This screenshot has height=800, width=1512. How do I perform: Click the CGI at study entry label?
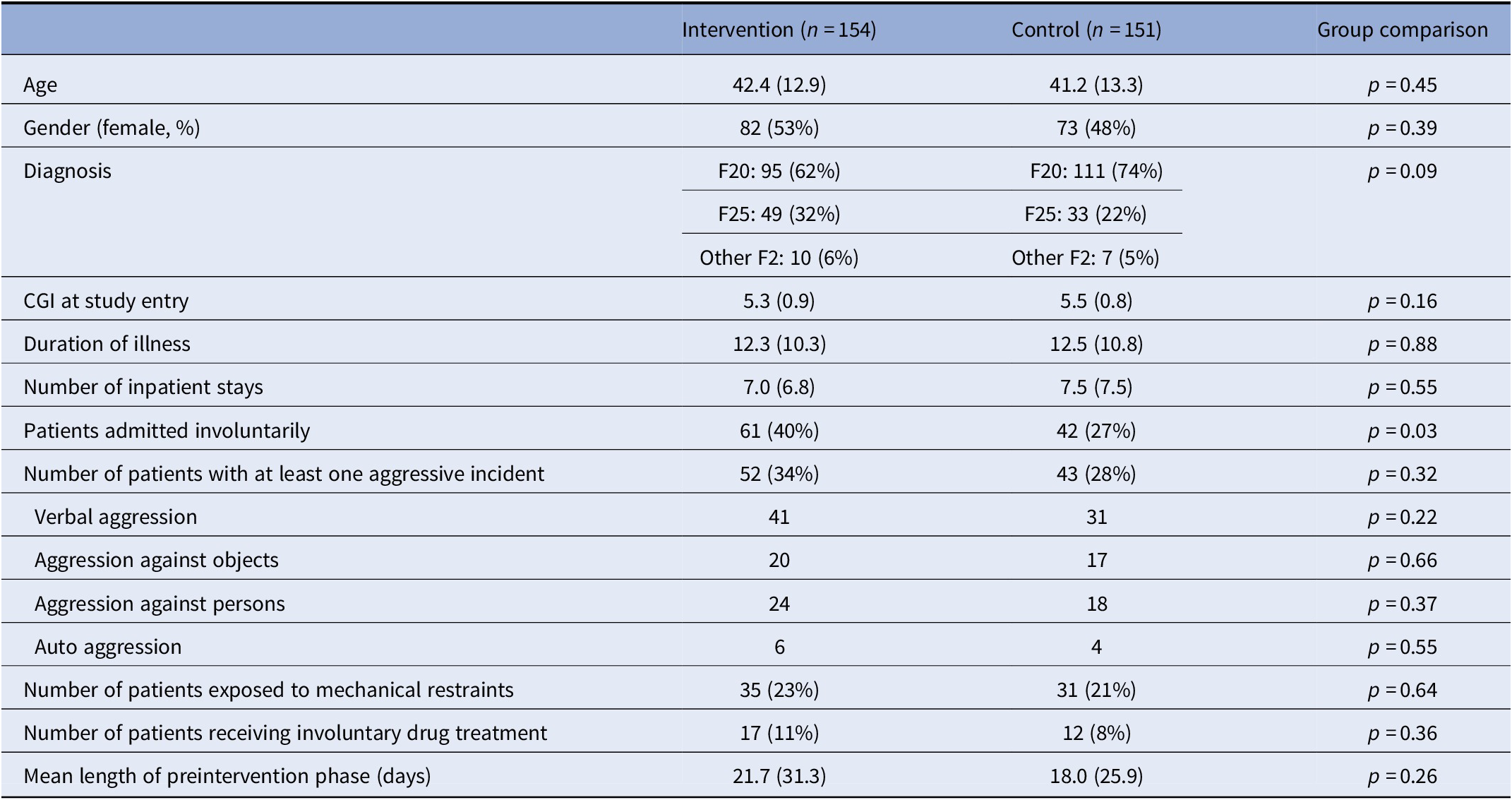(106, 301)
